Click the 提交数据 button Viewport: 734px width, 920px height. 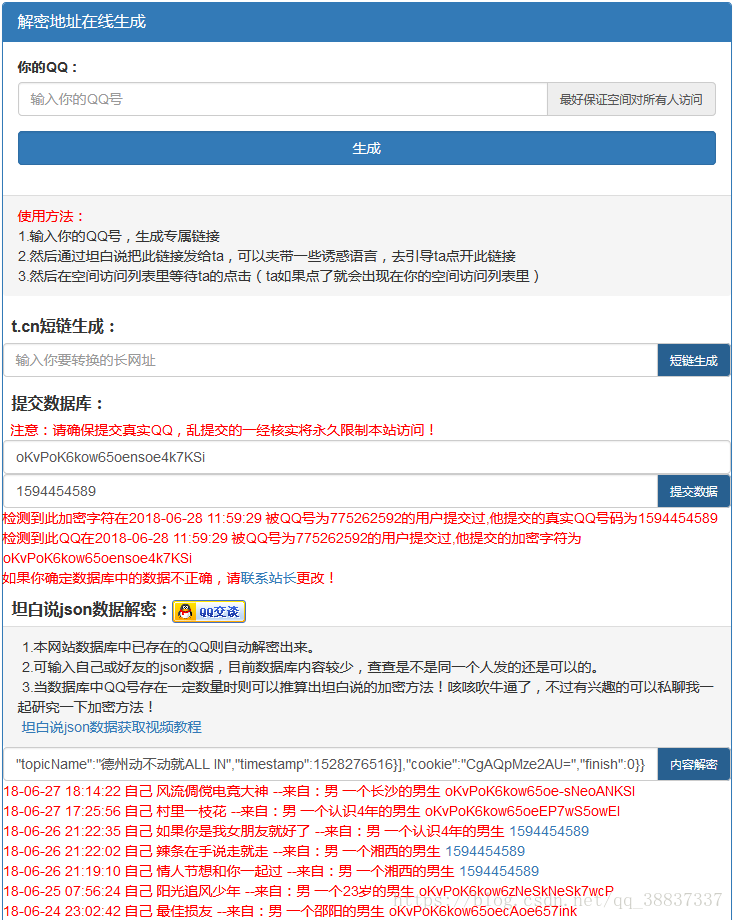(694, 491)
